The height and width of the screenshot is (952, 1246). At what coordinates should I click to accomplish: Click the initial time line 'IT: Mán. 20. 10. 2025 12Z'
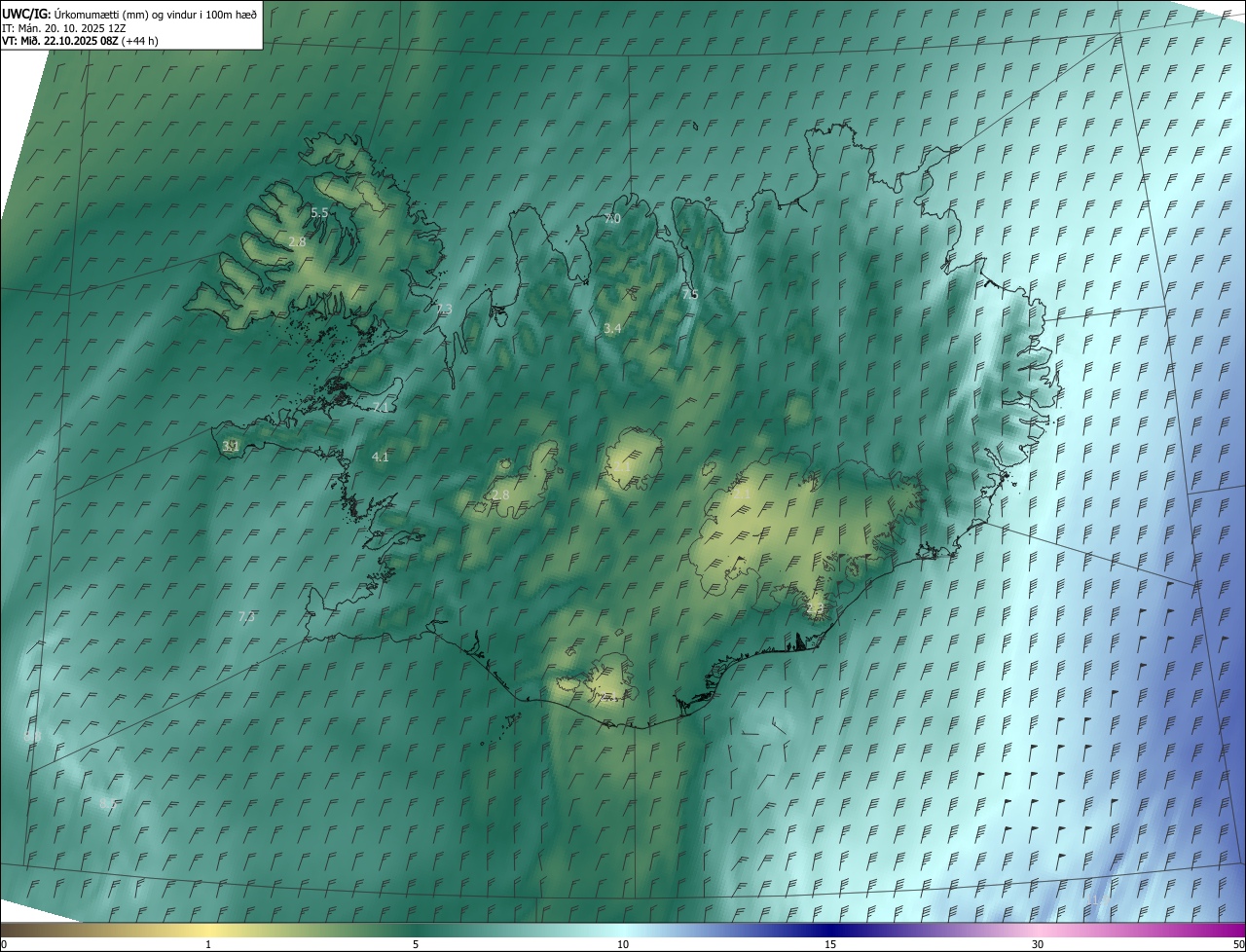coord(64,27)
